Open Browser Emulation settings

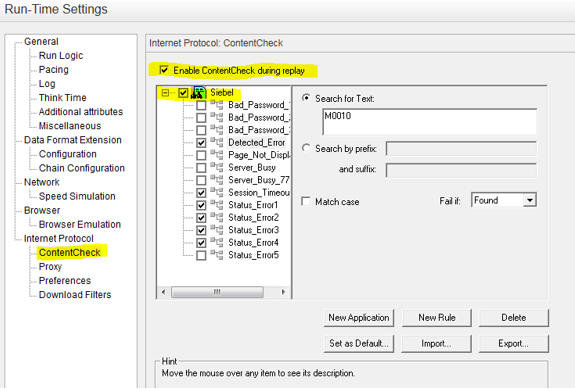pos(80,224)
